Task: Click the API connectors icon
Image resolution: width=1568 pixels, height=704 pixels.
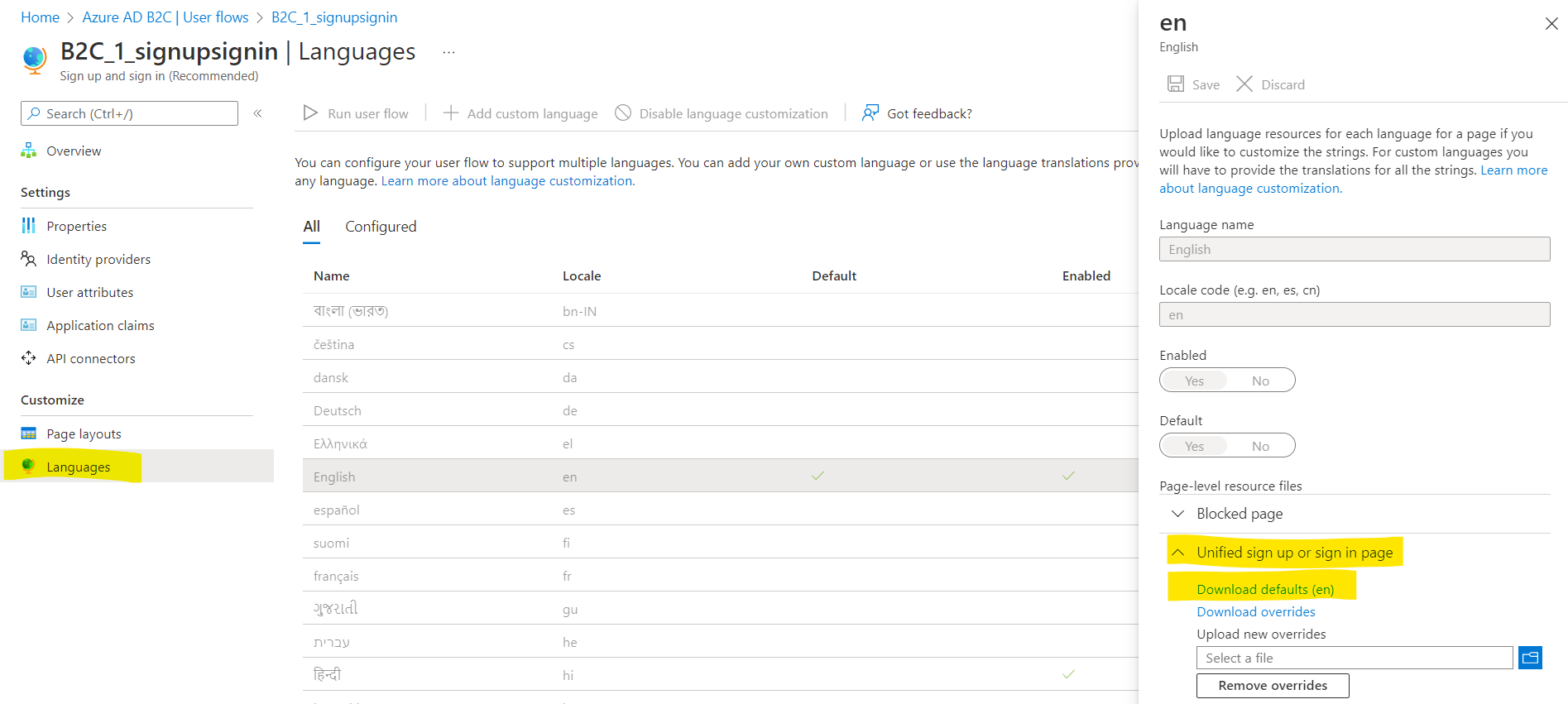Action: click(x=29, y=357)
